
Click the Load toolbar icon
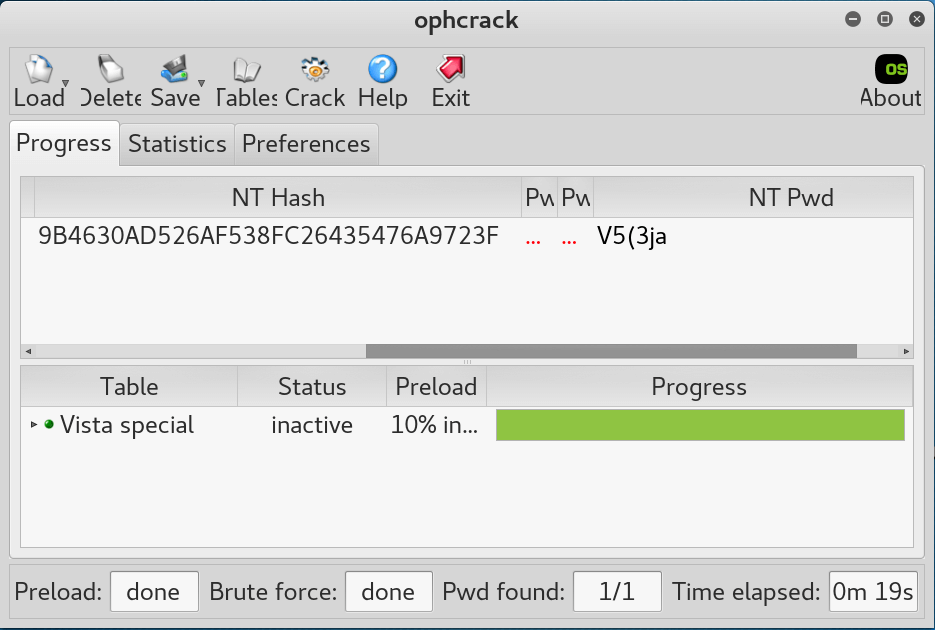coord(37,71)
